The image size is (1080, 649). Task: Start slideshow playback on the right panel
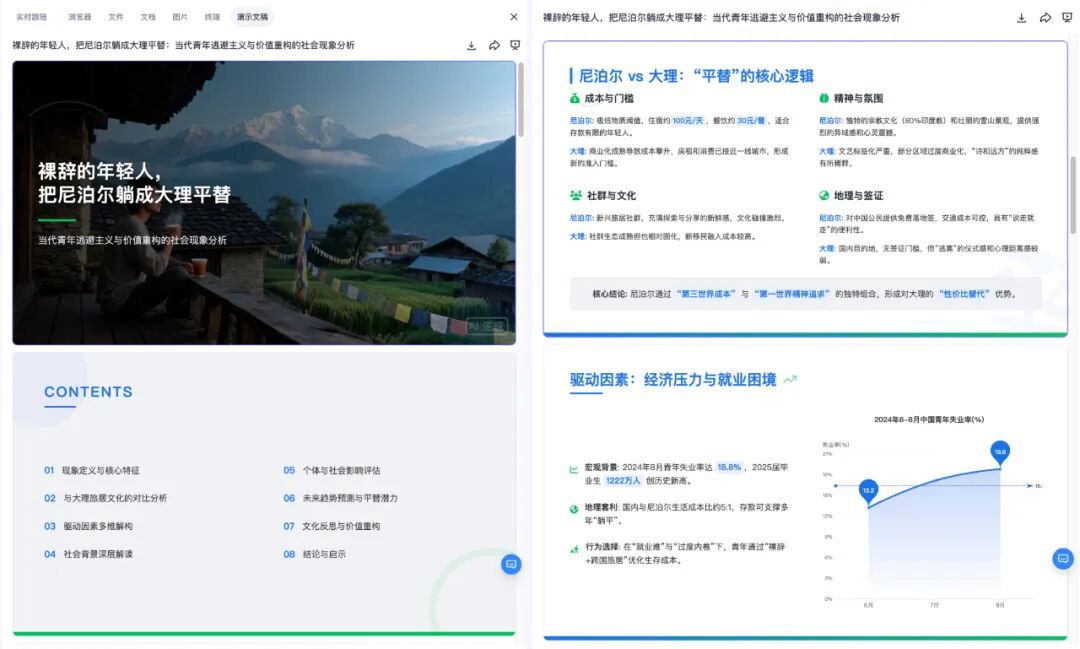1067,17
